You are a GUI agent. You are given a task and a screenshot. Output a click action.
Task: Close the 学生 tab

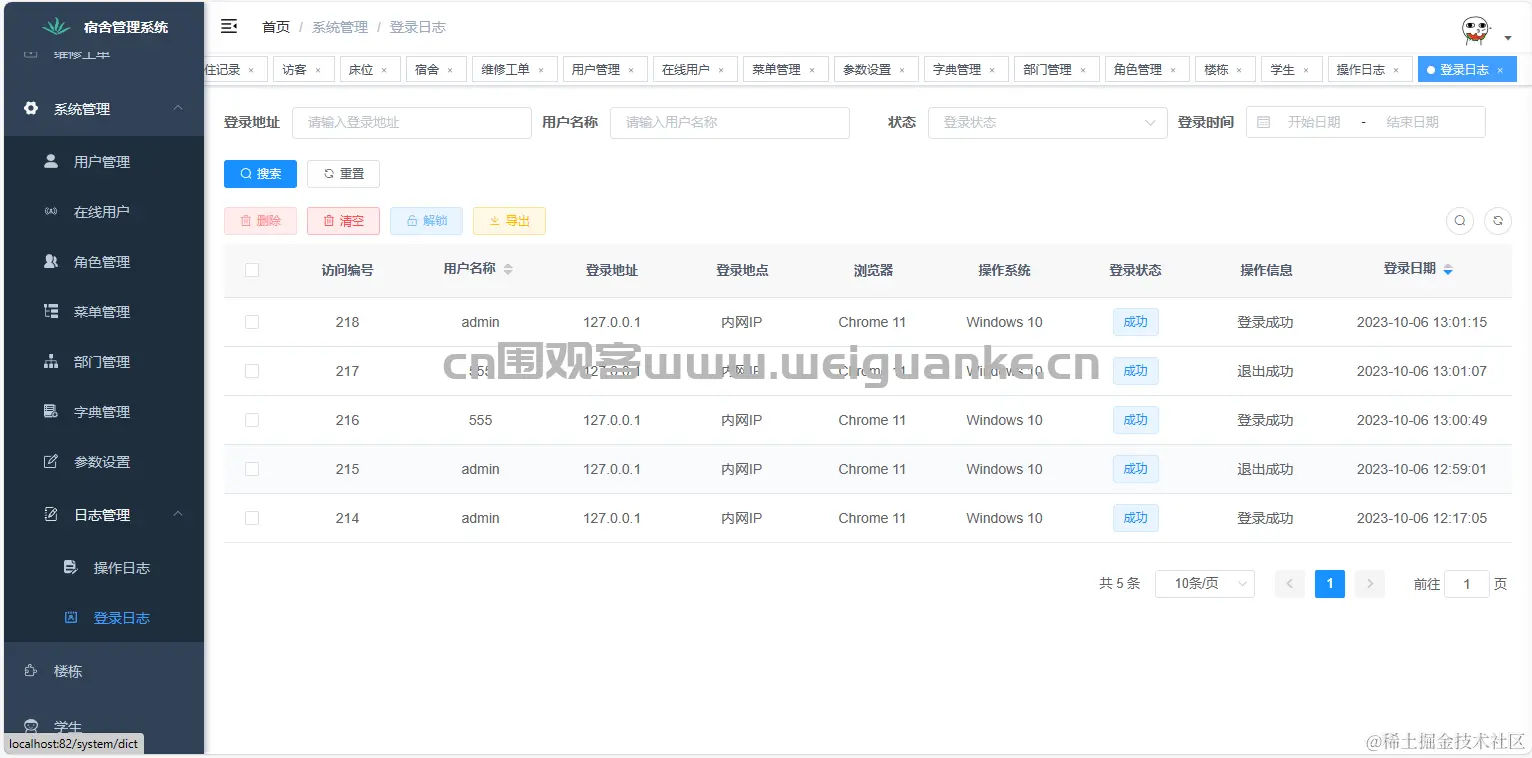point(1306,70)
